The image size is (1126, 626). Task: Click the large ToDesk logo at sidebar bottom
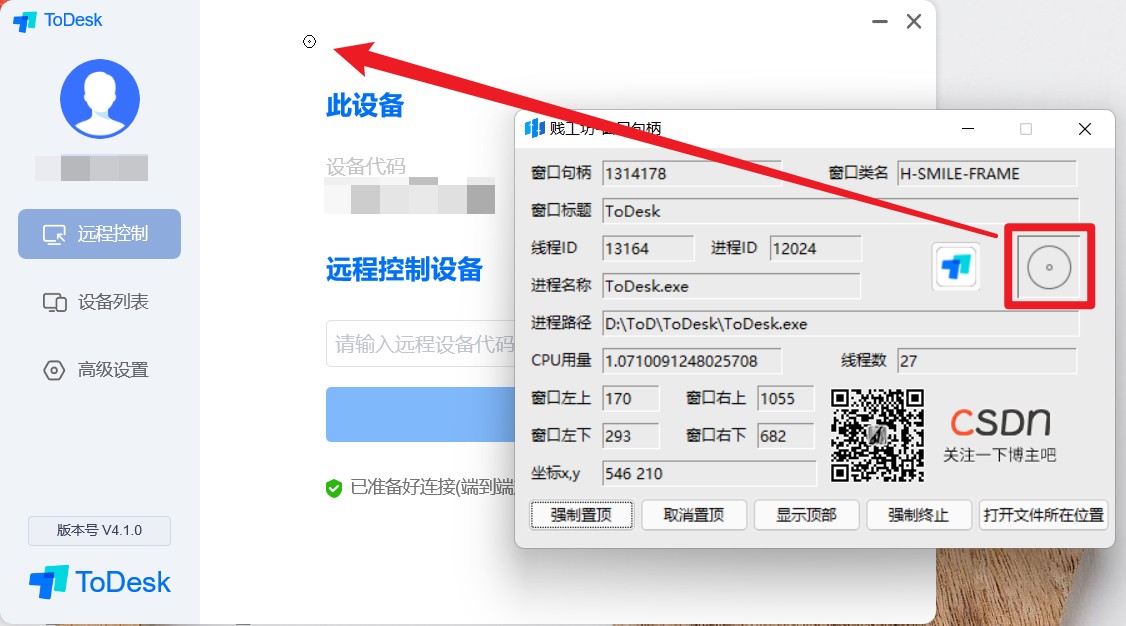(x=100, y=581)
